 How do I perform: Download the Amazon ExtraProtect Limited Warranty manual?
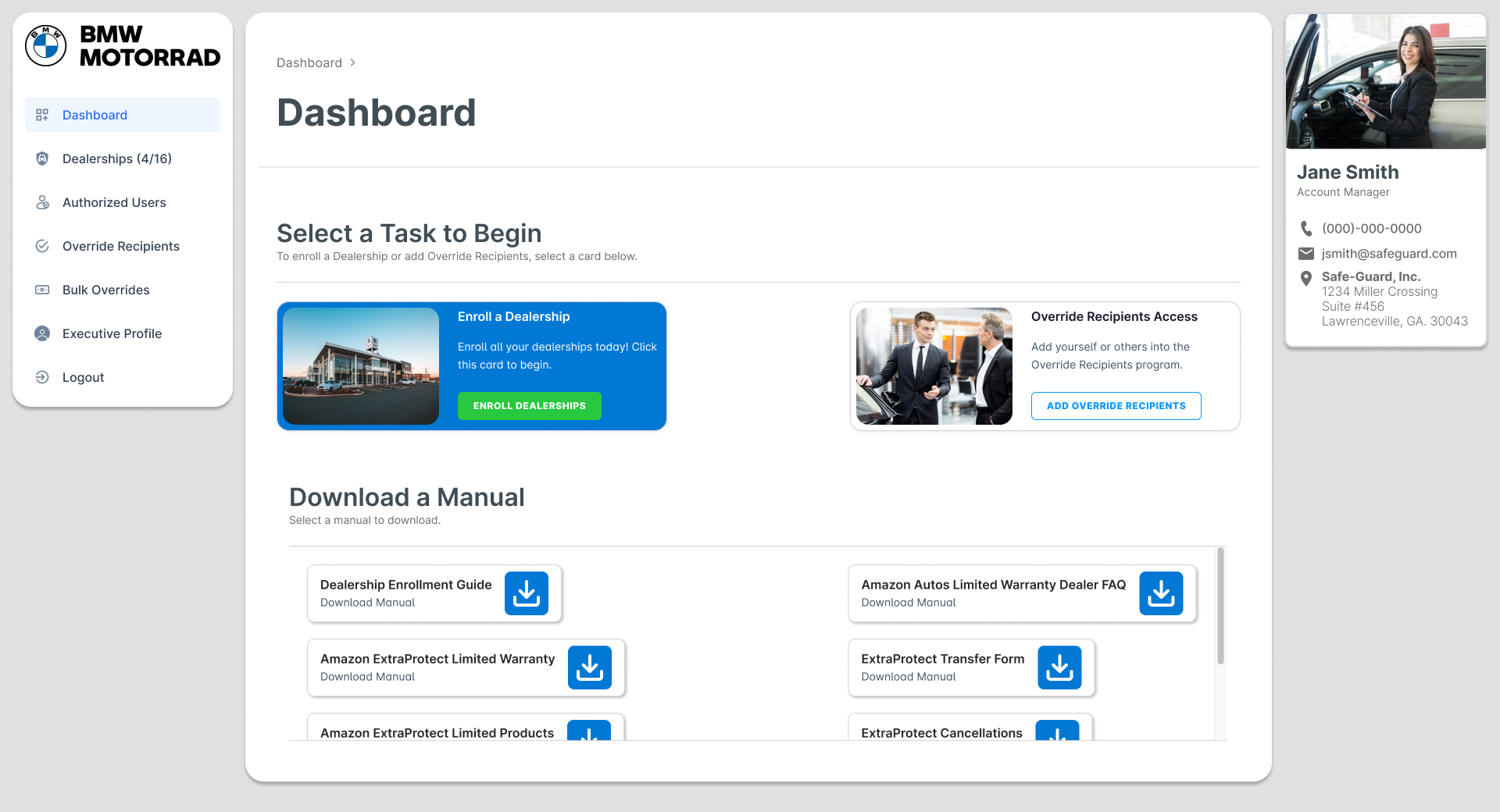[589, 668]
